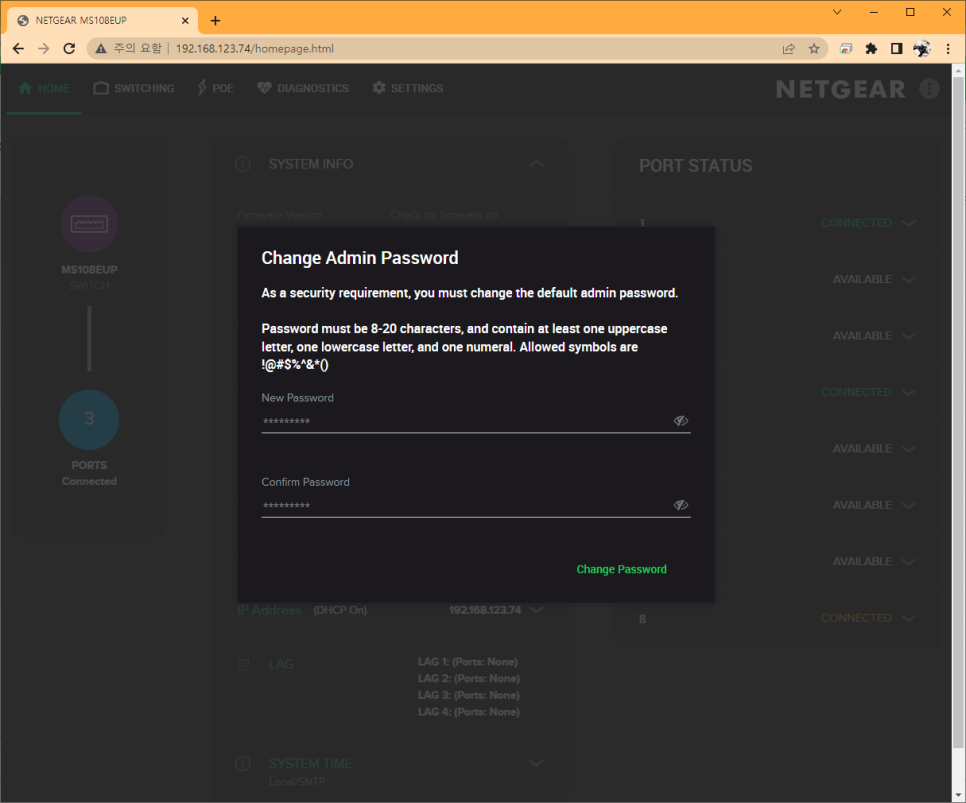
Task: Select the NETGEAR MS108EUP browser tab
Action: click(x=102, y=20)
